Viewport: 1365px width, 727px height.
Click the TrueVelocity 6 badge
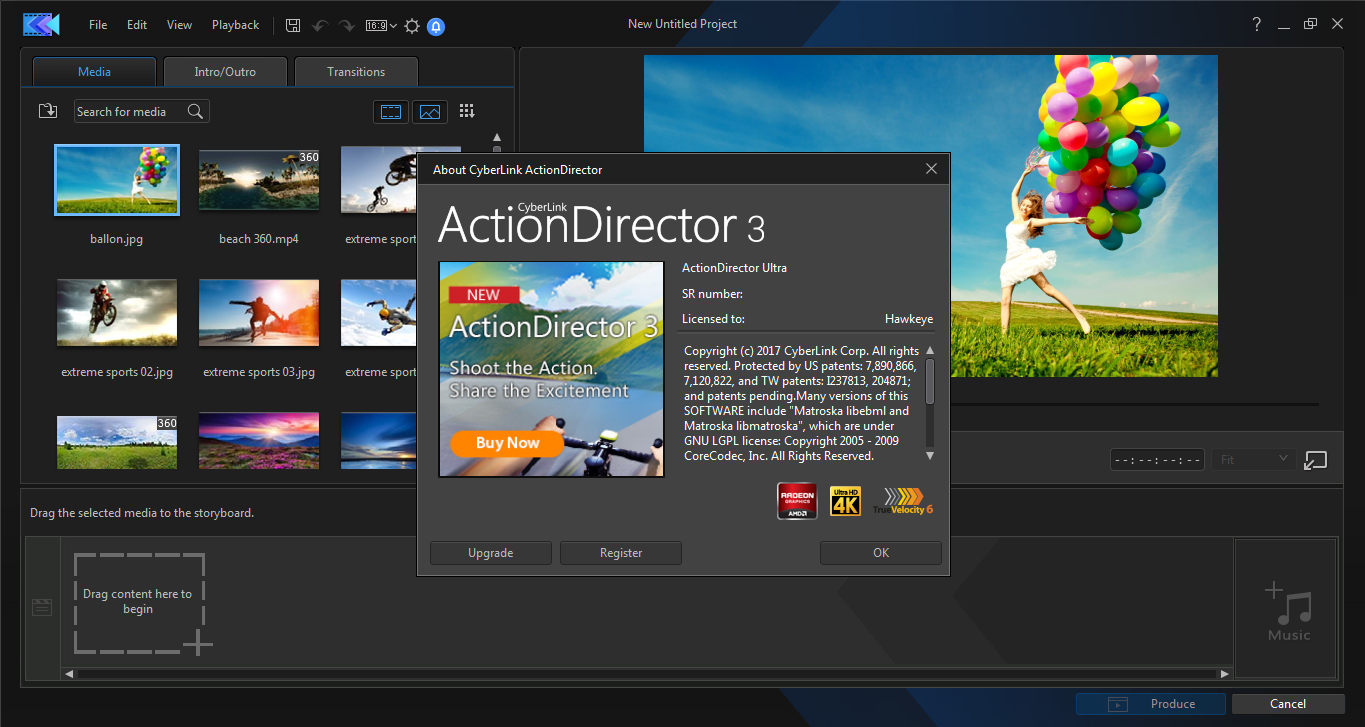coord(903,501)
